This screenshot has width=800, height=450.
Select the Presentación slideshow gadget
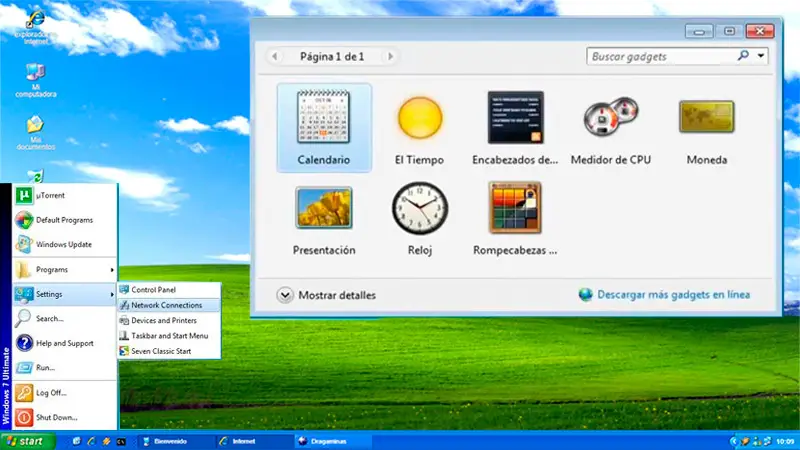coord(324,219)
